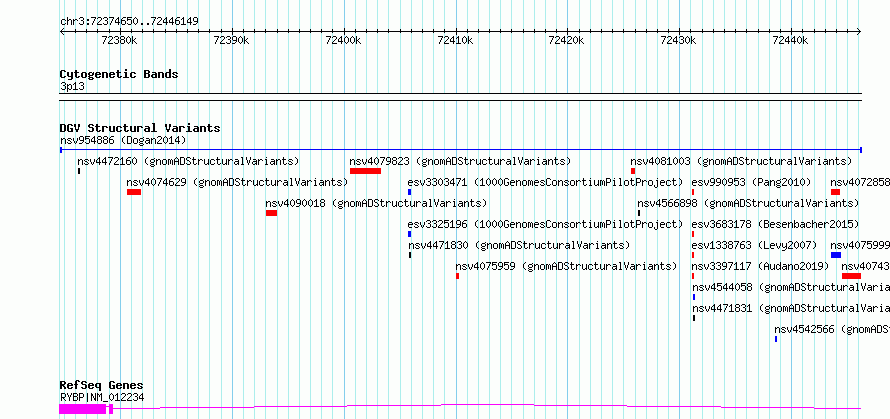Click the RefSeq Genes track title
890x419 pixels.
(x=101, y=385)
